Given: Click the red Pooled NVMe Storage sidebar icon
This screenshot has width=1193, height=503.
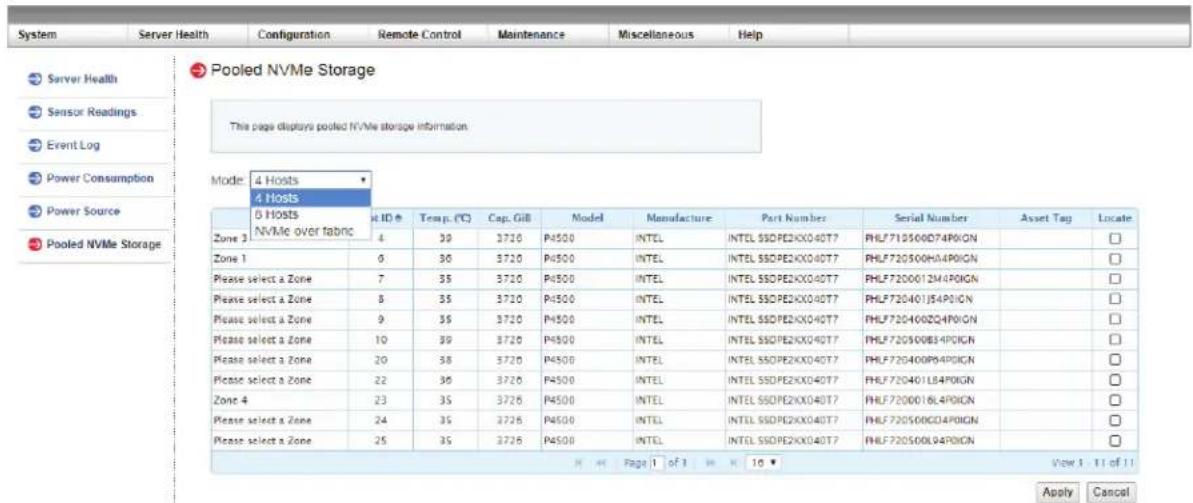Looking at the screenshot, I should (35, 244).
